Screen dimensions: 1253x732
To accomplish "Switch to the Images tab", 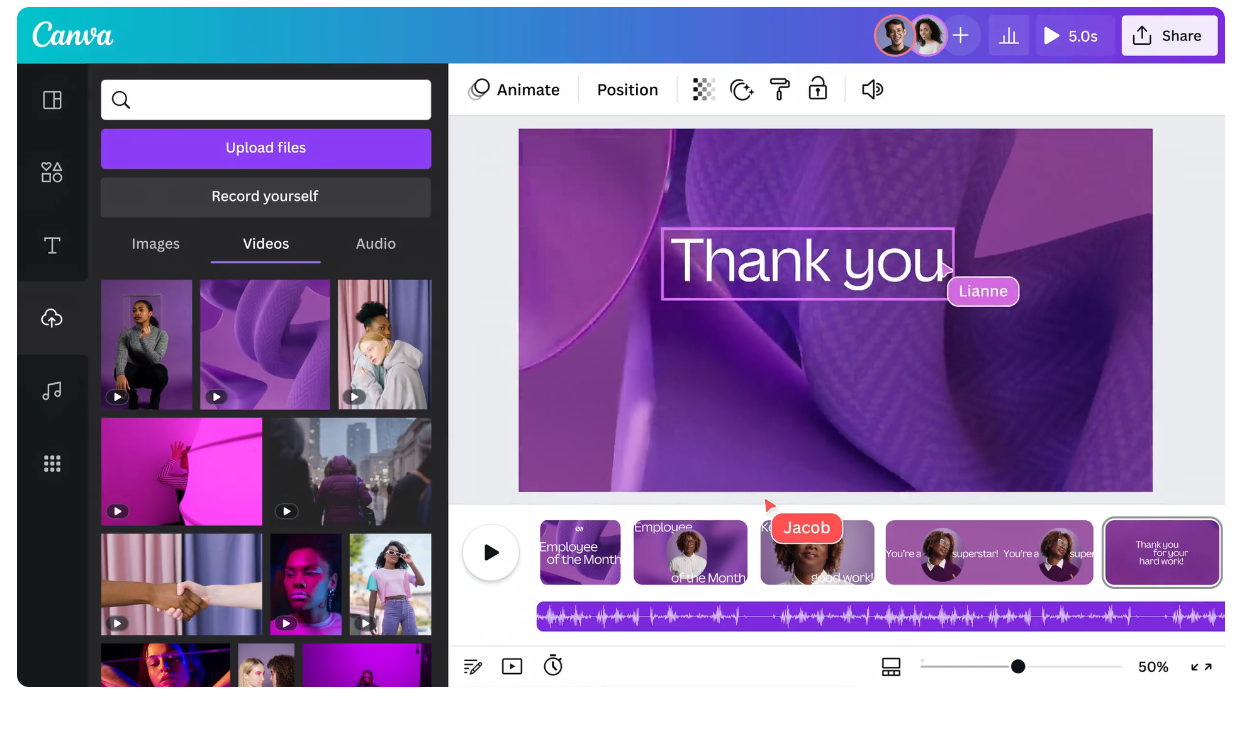I will click(156, 243).
